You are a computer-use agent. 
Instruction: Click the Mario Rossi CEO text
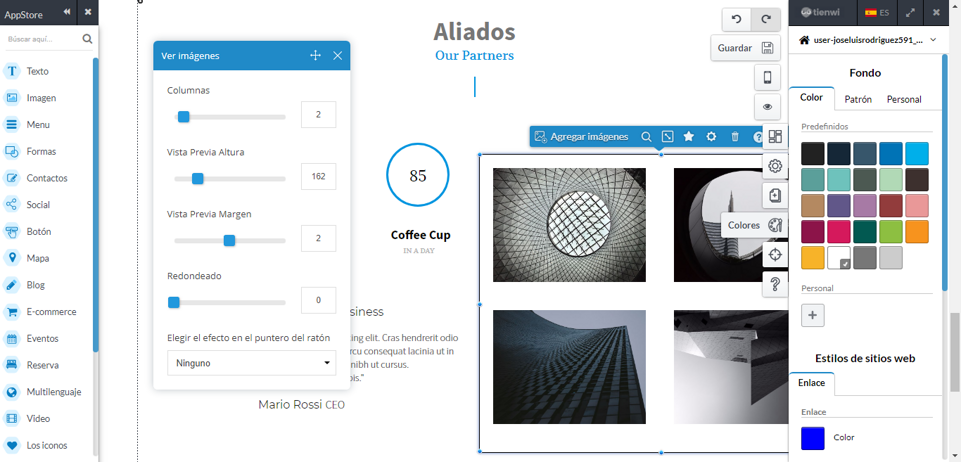[x=302, y=404]
